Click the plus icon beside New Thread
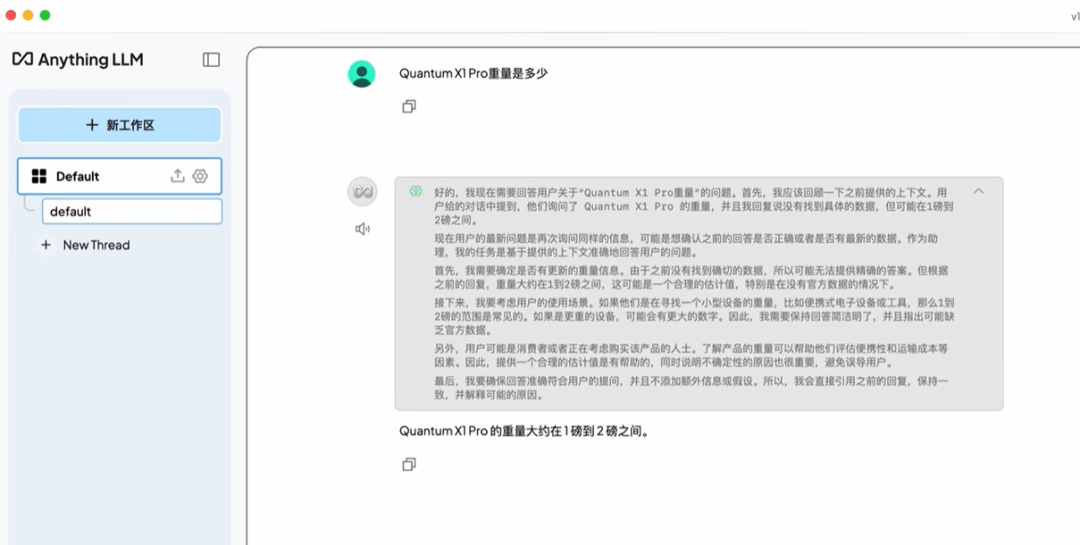This screenshot has height=545, width=1080. point(46,245)
